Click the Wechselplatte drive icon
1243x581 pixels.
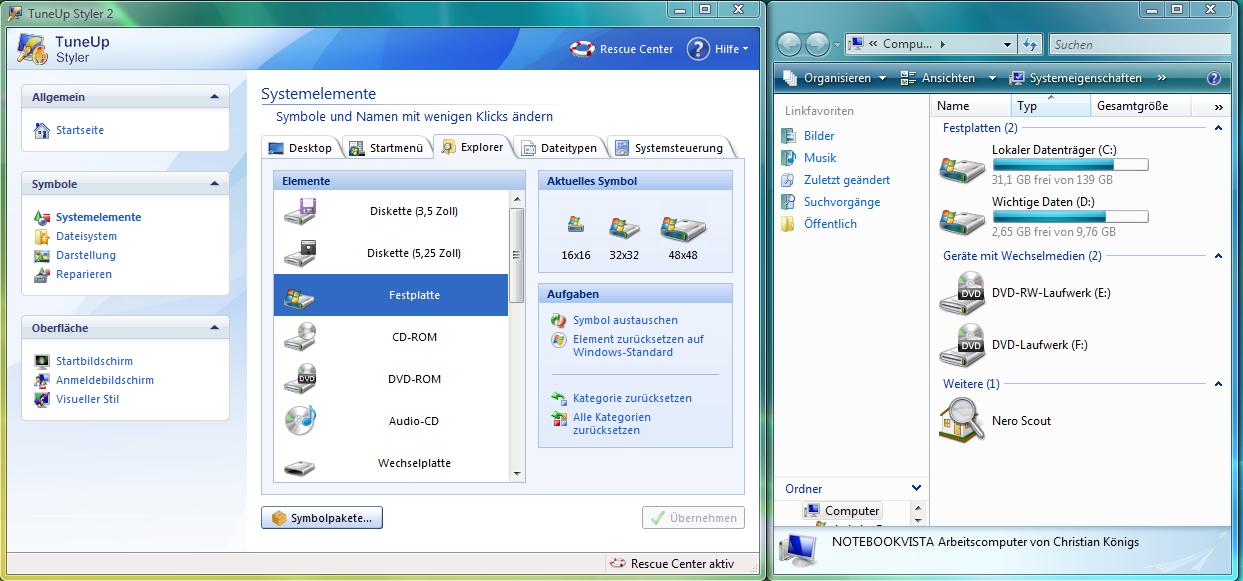[300, 465]
